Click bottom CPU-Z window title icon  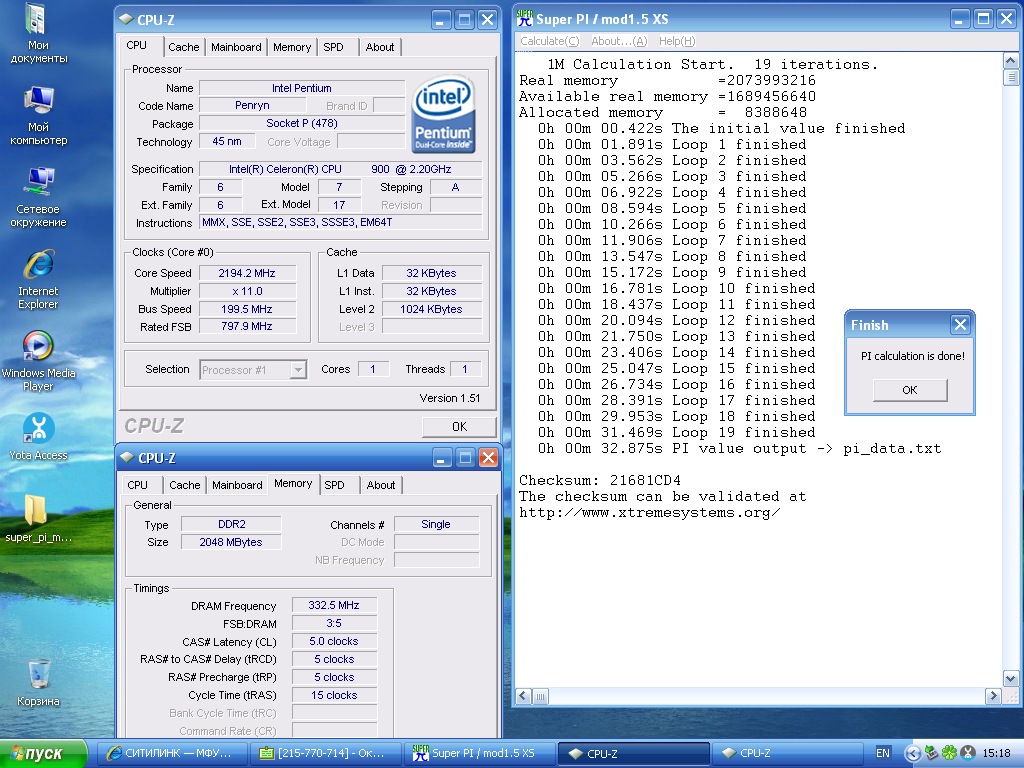click(x=128, y=458)
